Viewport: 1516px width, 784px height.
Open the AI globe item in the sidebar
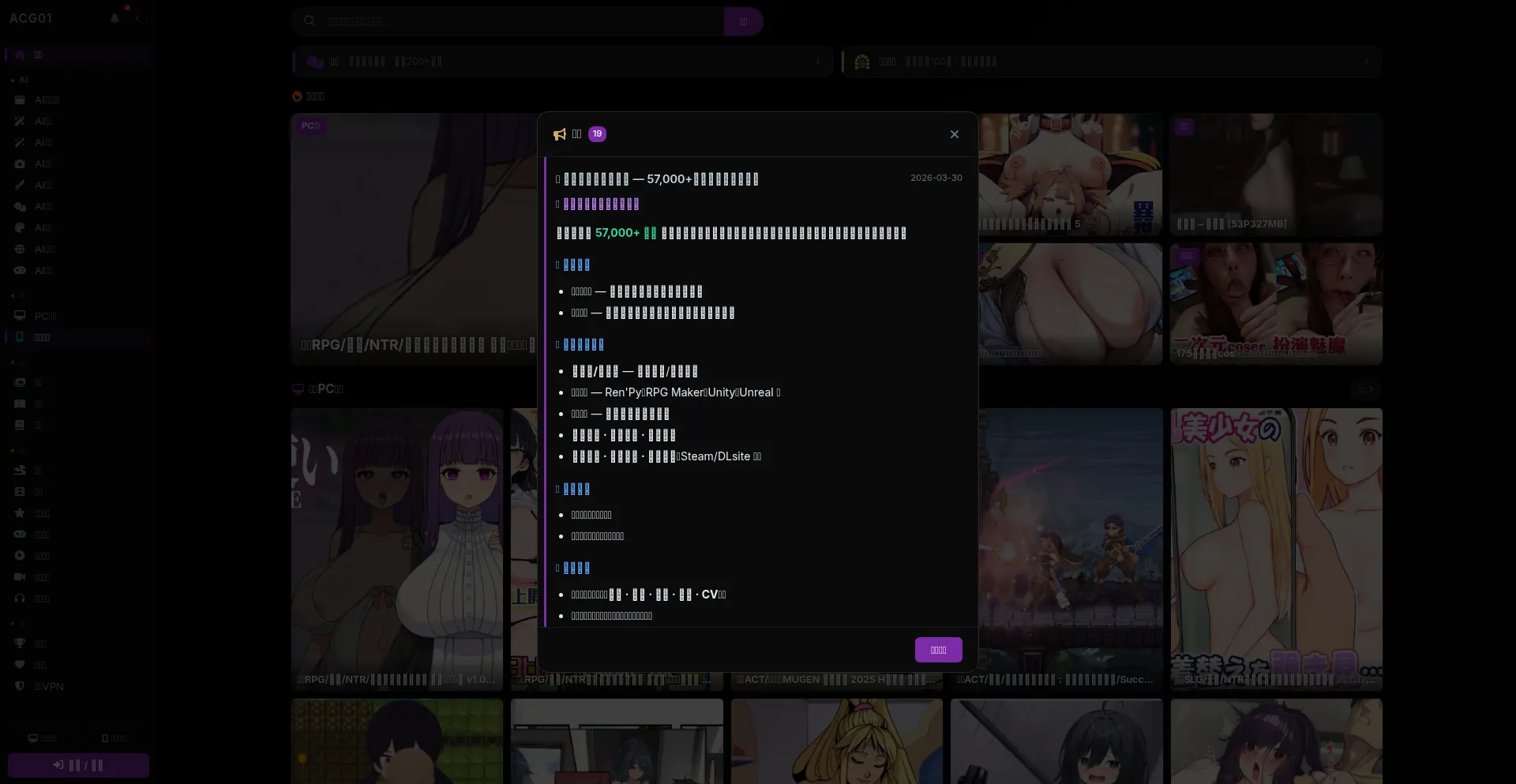[78, 249]
